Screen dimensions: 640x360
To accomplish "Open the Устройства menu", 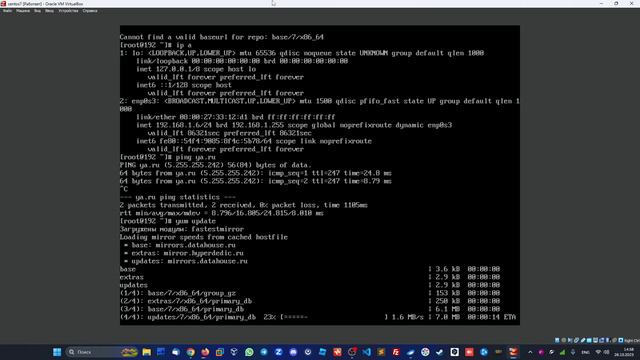I will [68, 11].
